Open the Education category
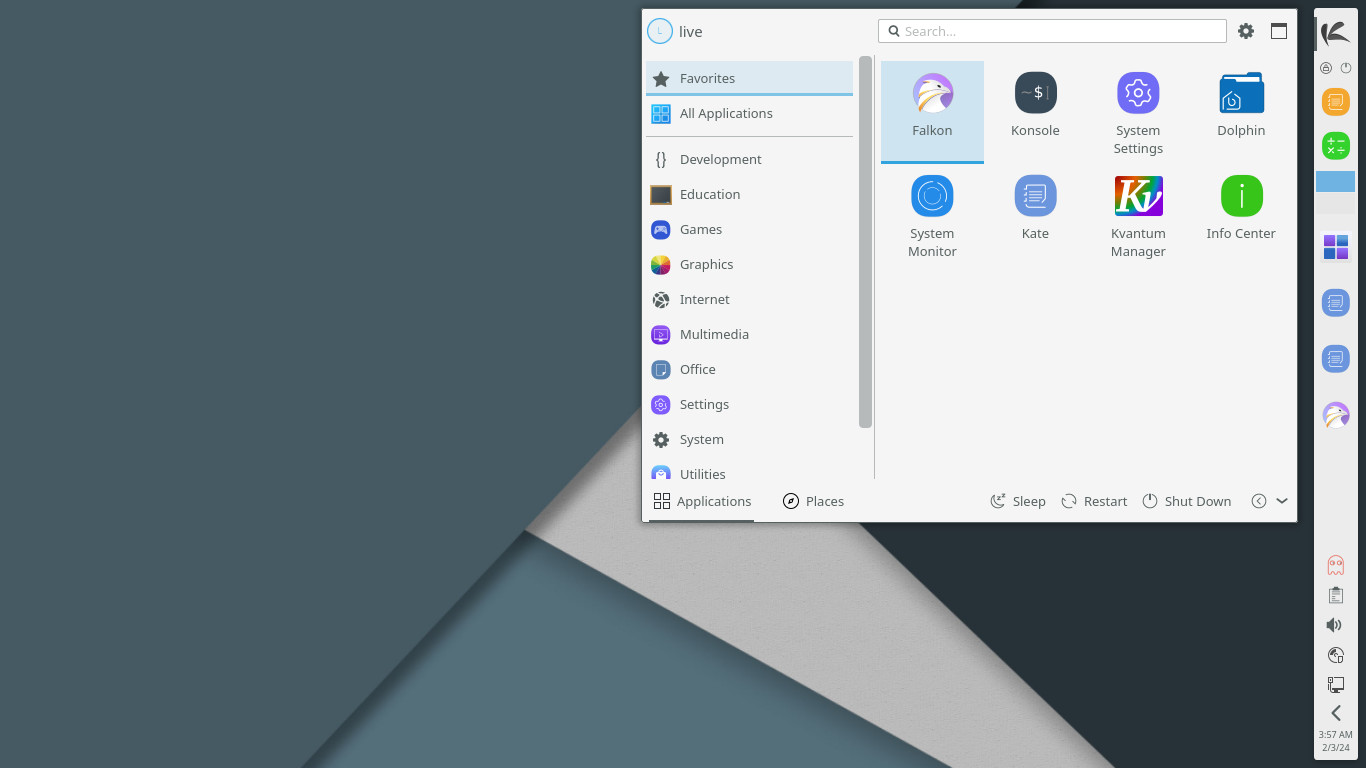The image size is (1366, 768). [749, 194]
